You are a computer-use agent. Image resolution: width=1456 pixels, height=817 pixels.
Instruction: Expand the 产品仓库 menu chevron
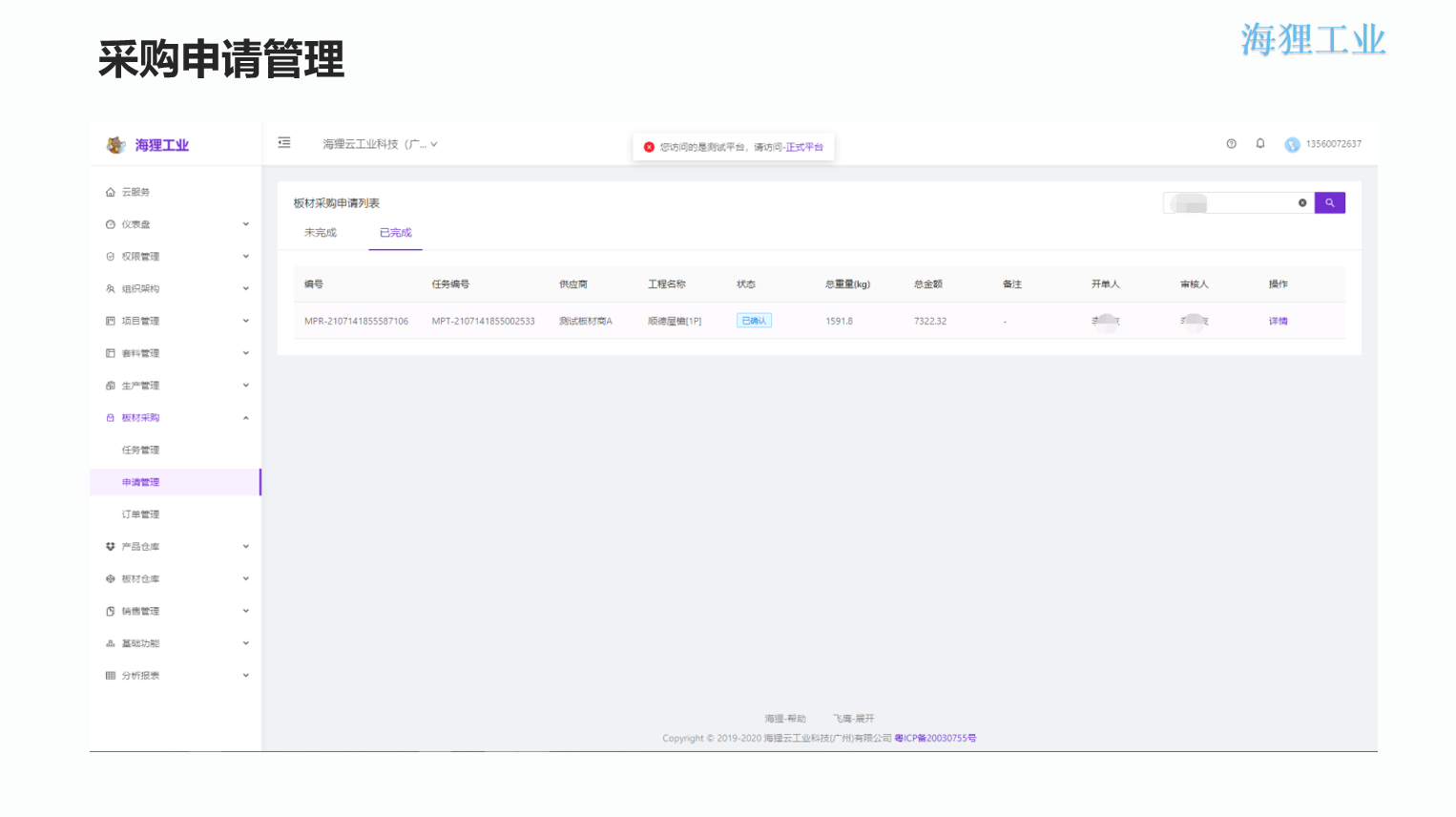click(x=246, y=547)
